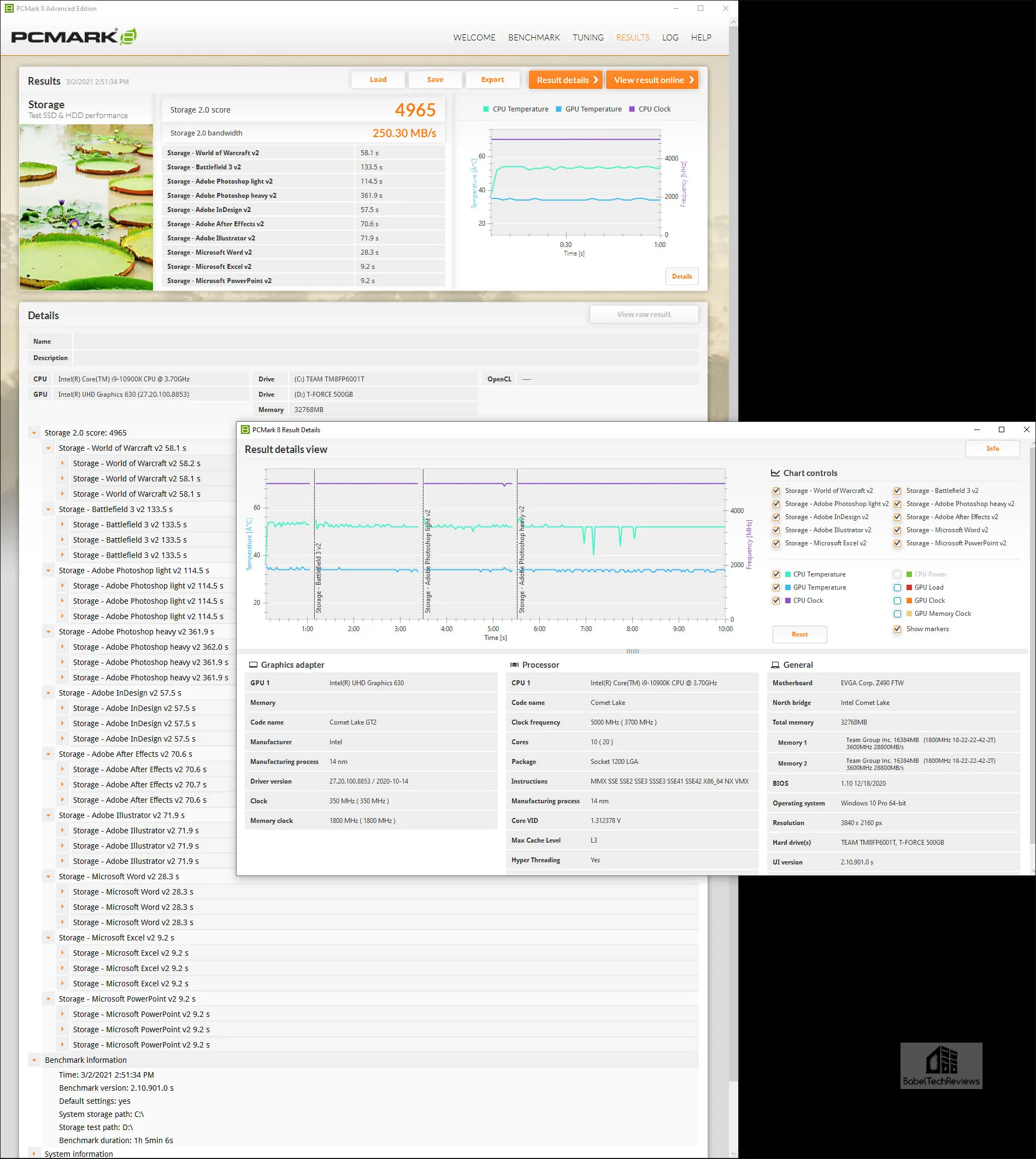Enable GPU Clock chart line
Image resolution: width=1036 pixels, height=1159 pixels.
897,601
